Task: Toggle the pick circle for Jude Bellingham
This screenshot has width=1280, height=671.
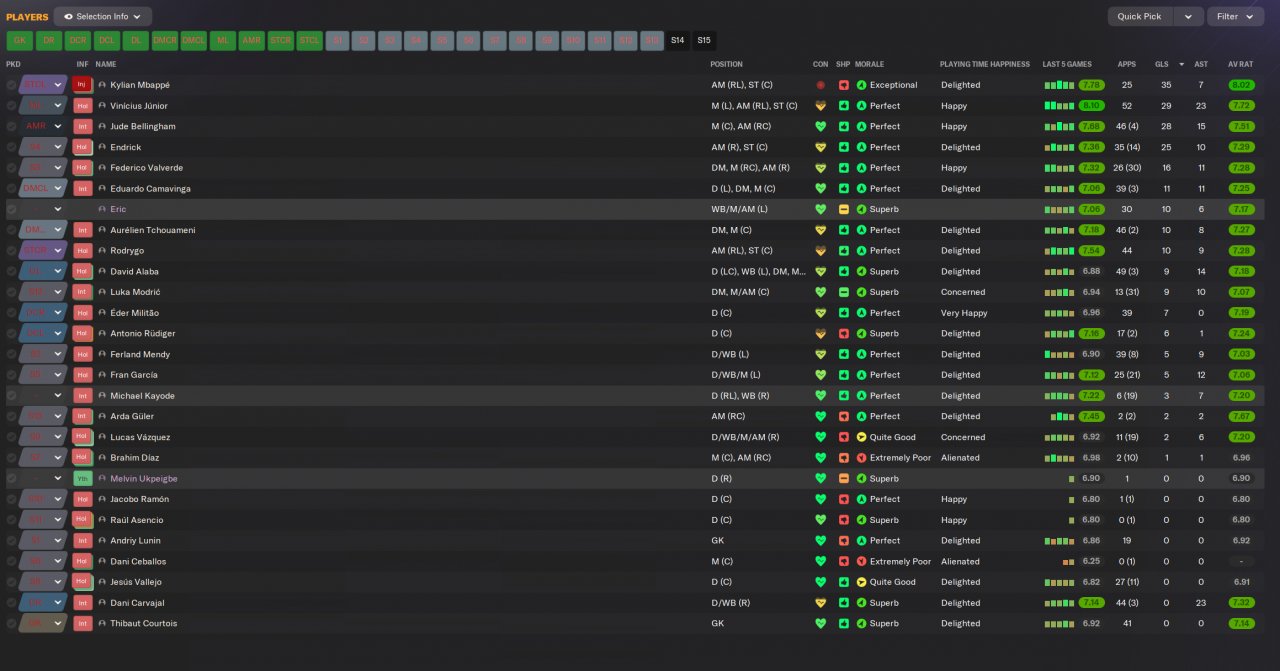Action: (11, 126)
